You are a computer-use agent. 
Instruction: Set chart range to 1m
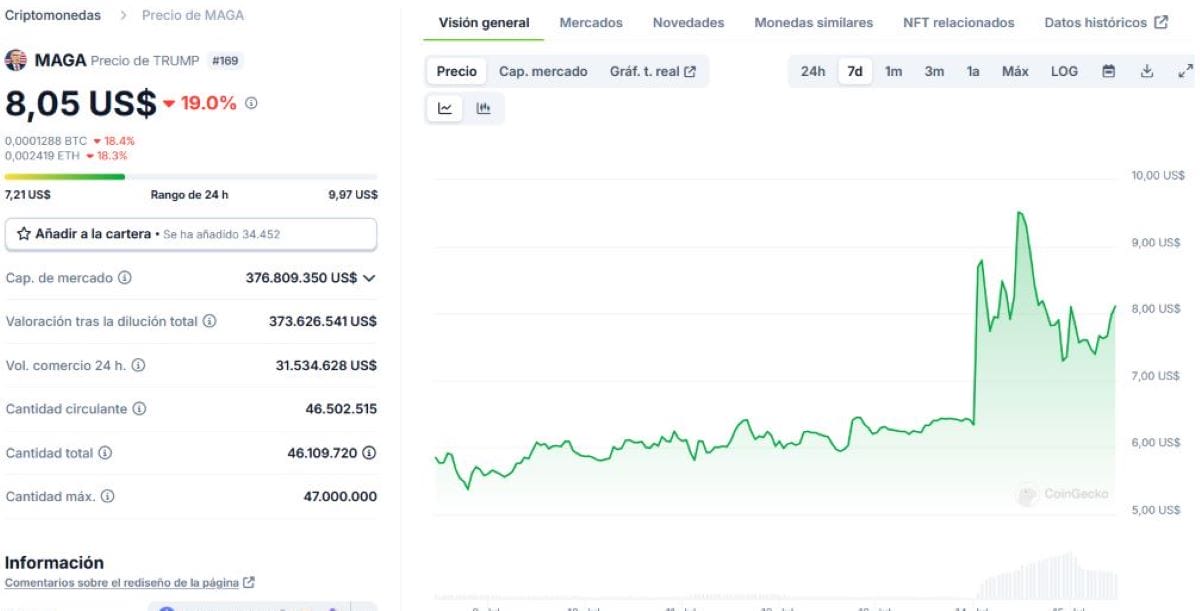click(893, 71)
